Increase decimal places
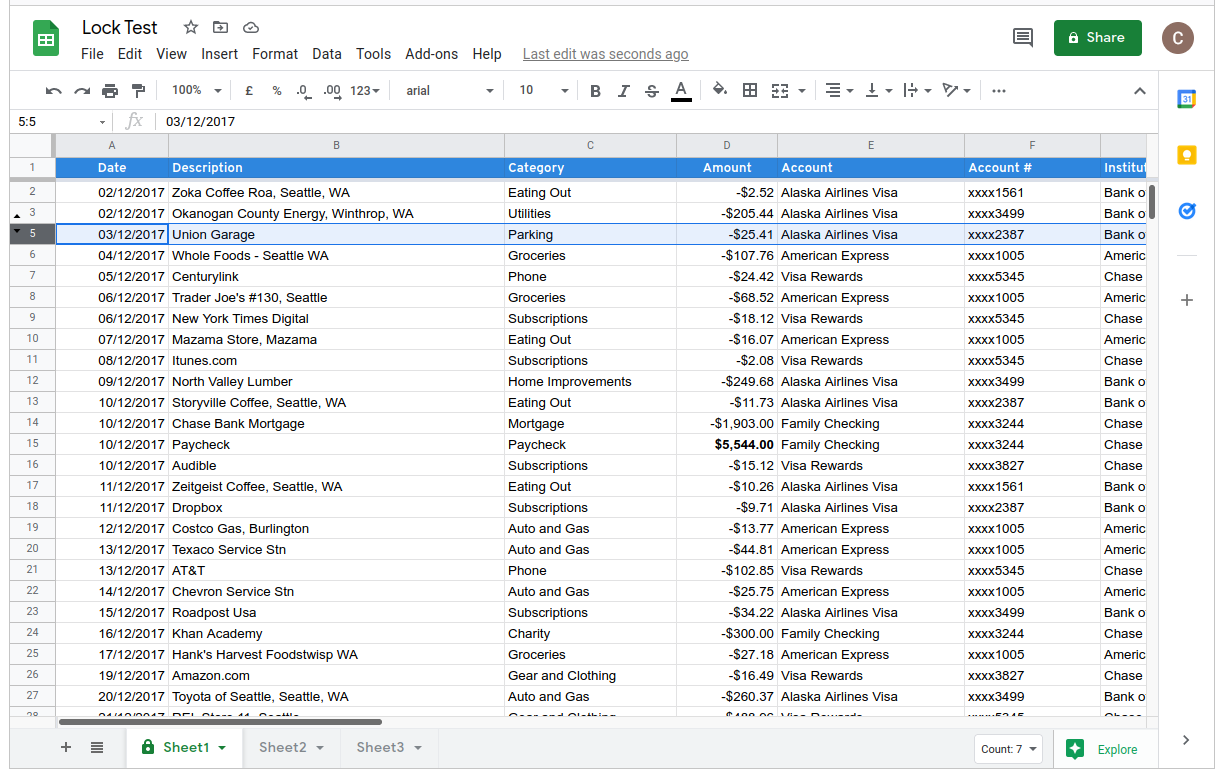1224x777 pixels. tap(333, 91)
